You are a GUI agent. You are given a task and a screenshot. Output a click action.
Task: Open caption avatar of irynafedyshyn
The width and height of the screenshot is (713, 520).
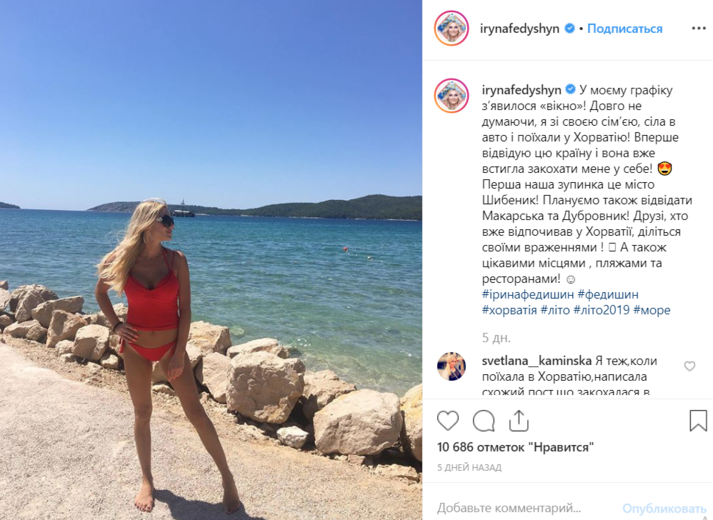(451, 95)
